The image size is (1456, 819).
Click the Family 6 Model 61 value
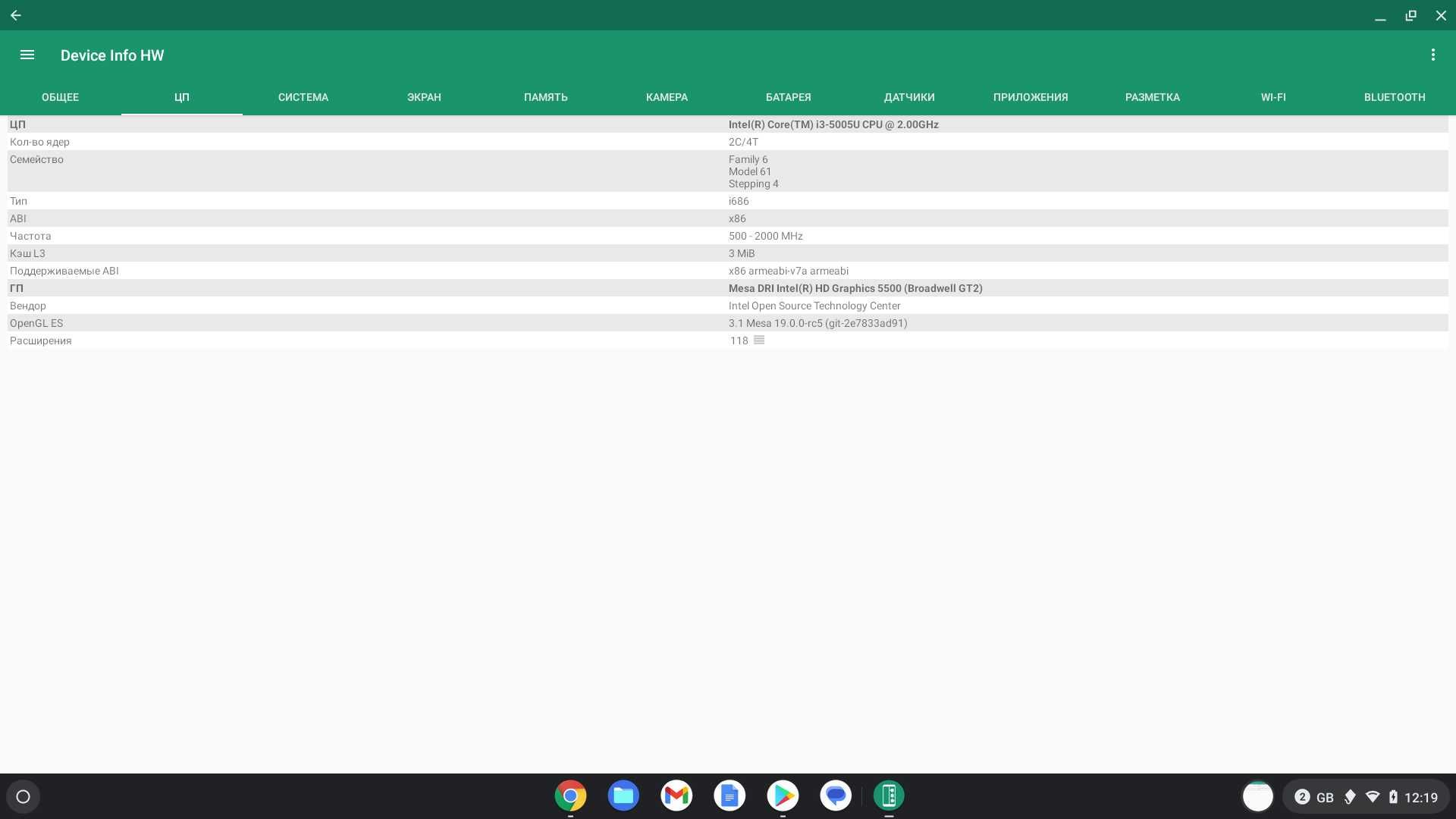coord(754,171)
